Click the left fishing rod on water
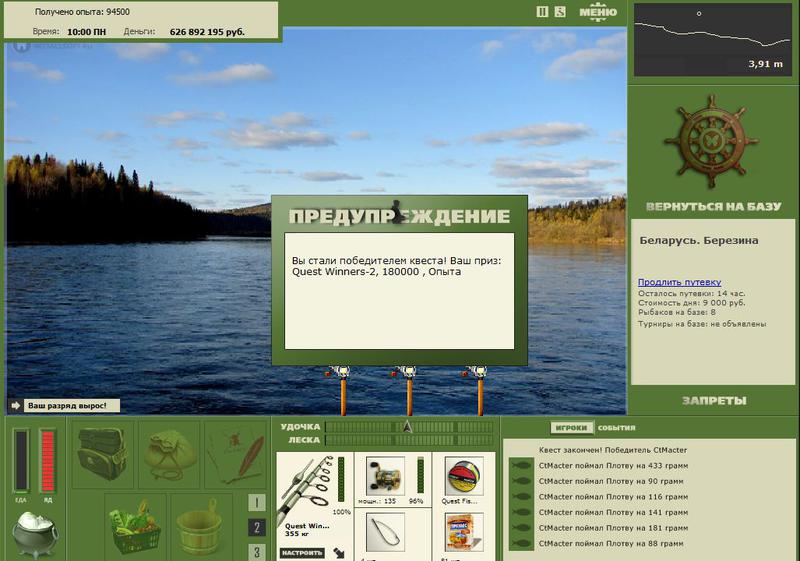This screenshot has height=561, width=800. (340, 390)
